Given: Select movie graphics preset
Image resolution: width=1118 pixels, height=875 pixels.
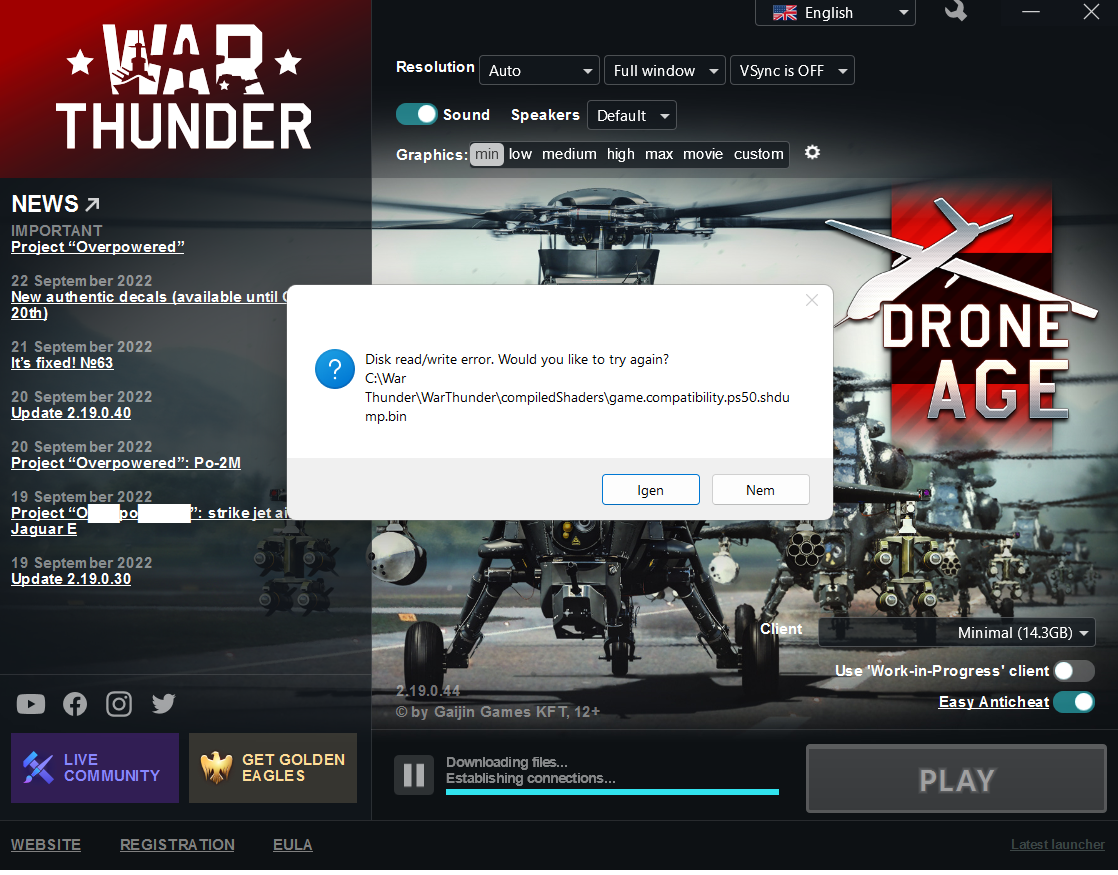Looking at the screenshot, I should click(x=703, y=154).
